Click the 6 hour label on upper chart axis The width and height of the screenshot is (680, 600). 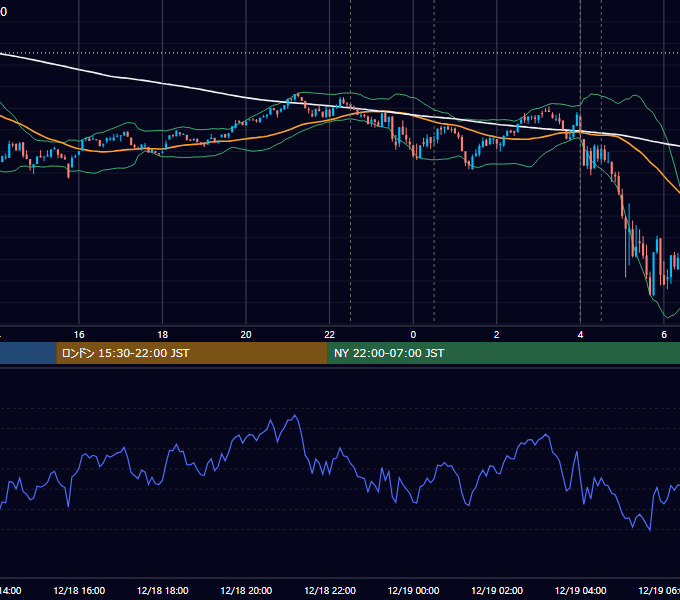664,335
